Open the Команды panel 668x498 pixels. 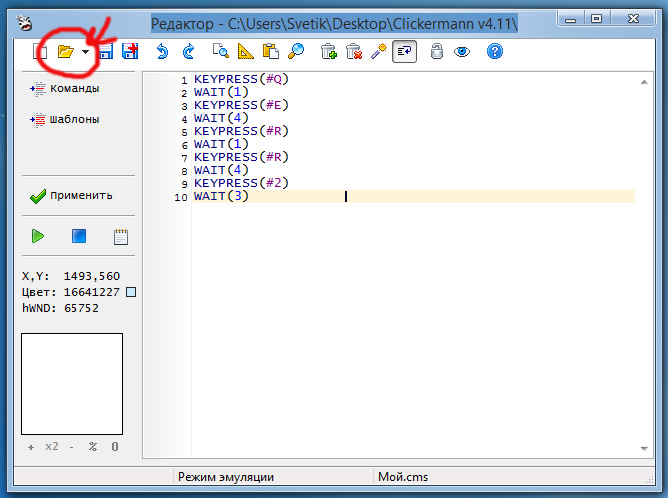pos(64,89)
